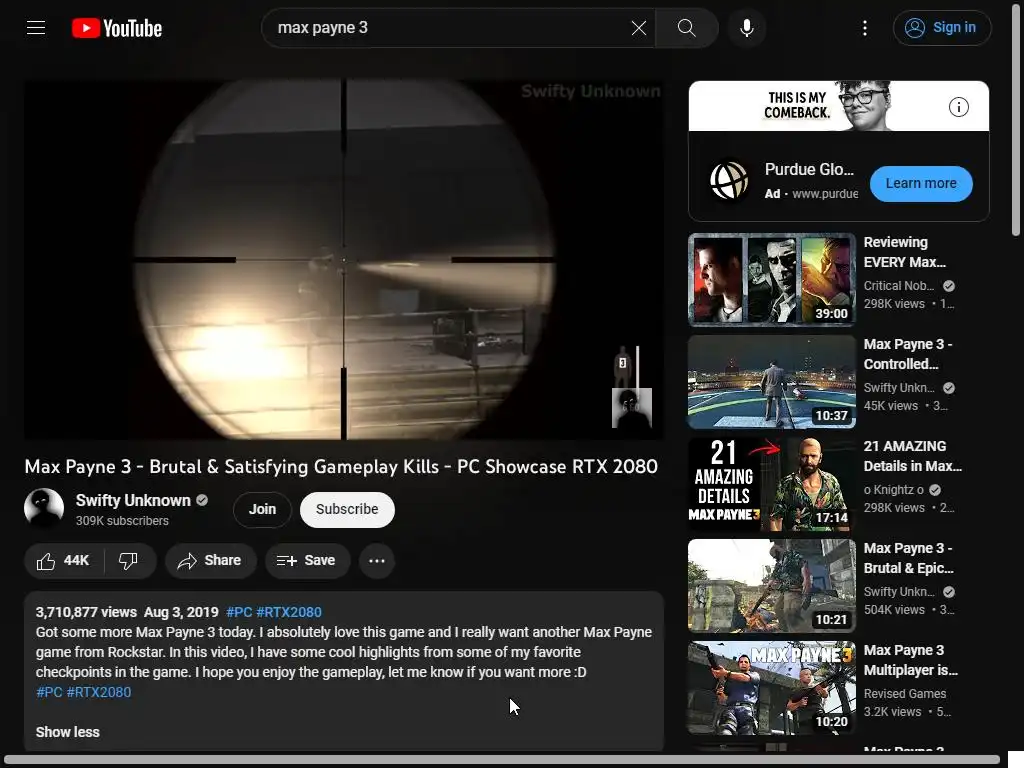
Task: Subscribe to Swifty Unknown
Action: pos(347,509)
